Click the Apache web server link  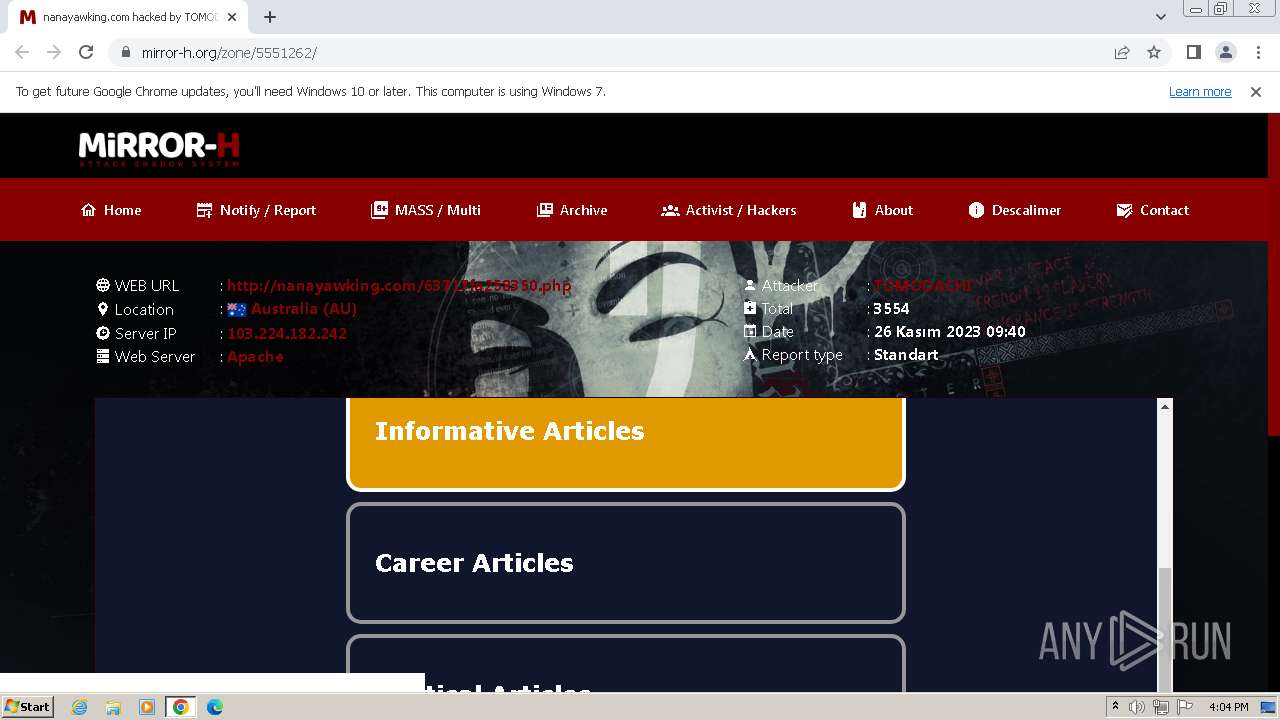(x=255, y=356)
